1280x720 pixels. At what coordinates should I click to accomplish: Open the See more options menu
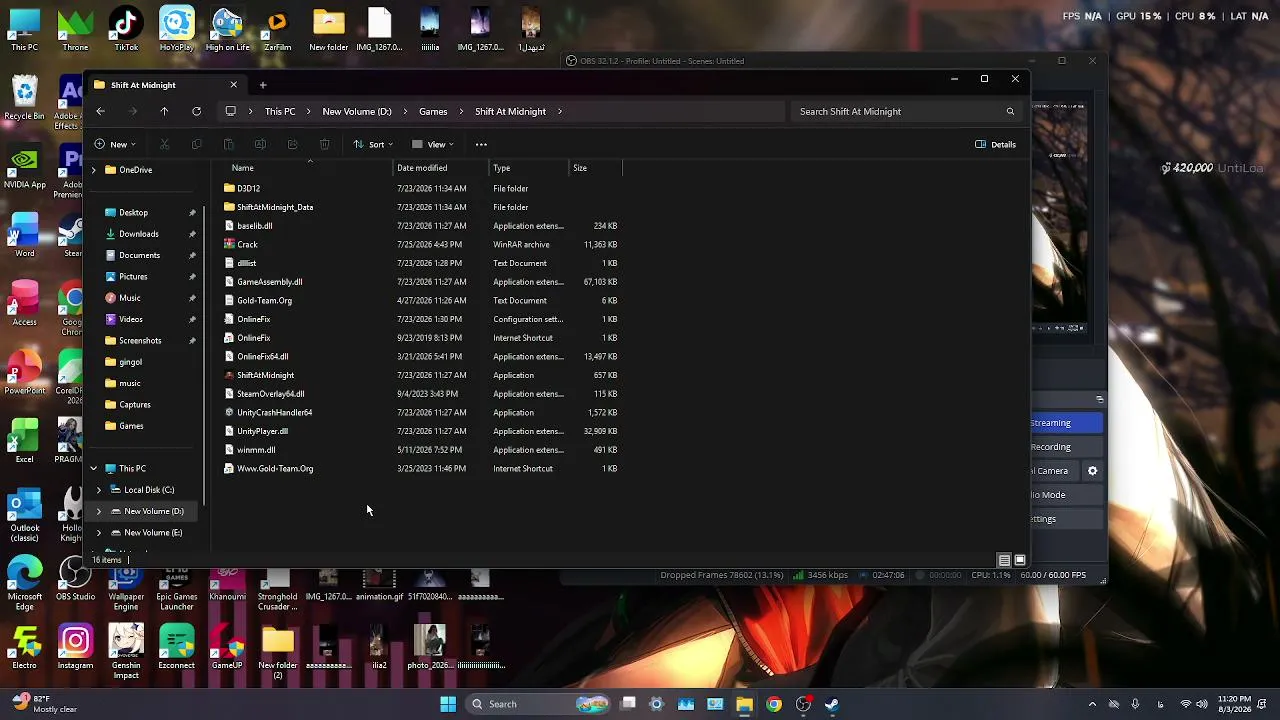click(x=481, y=144)
